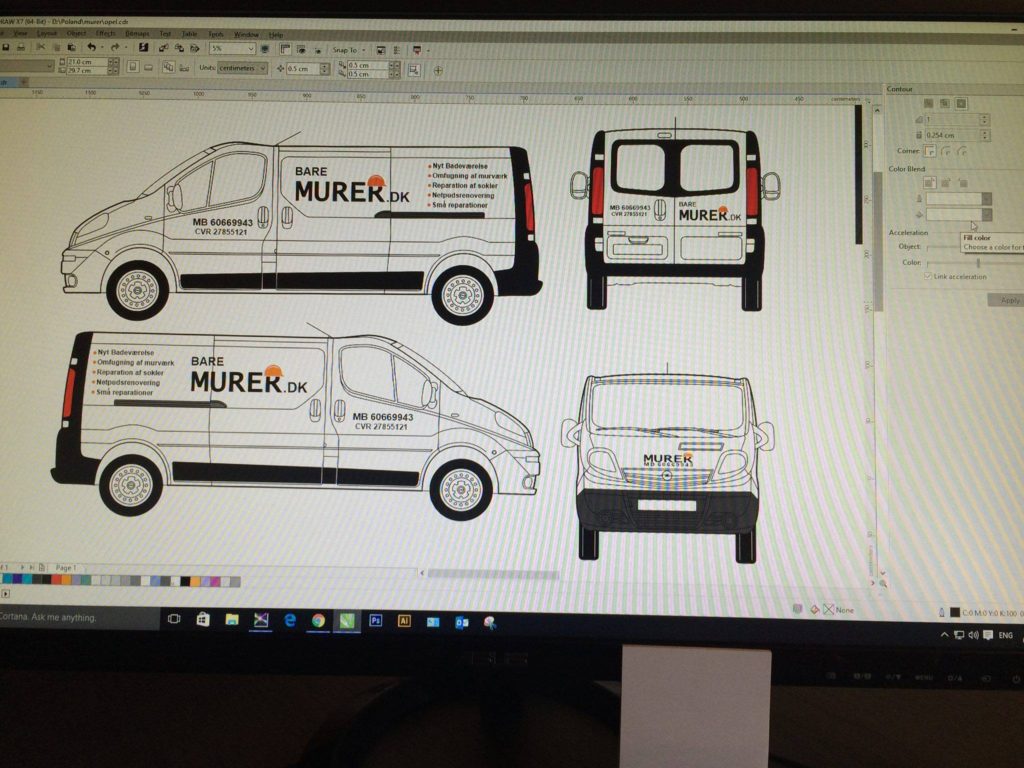Open the Tools menu
1024x768 pixels.
tap(216, 34)
